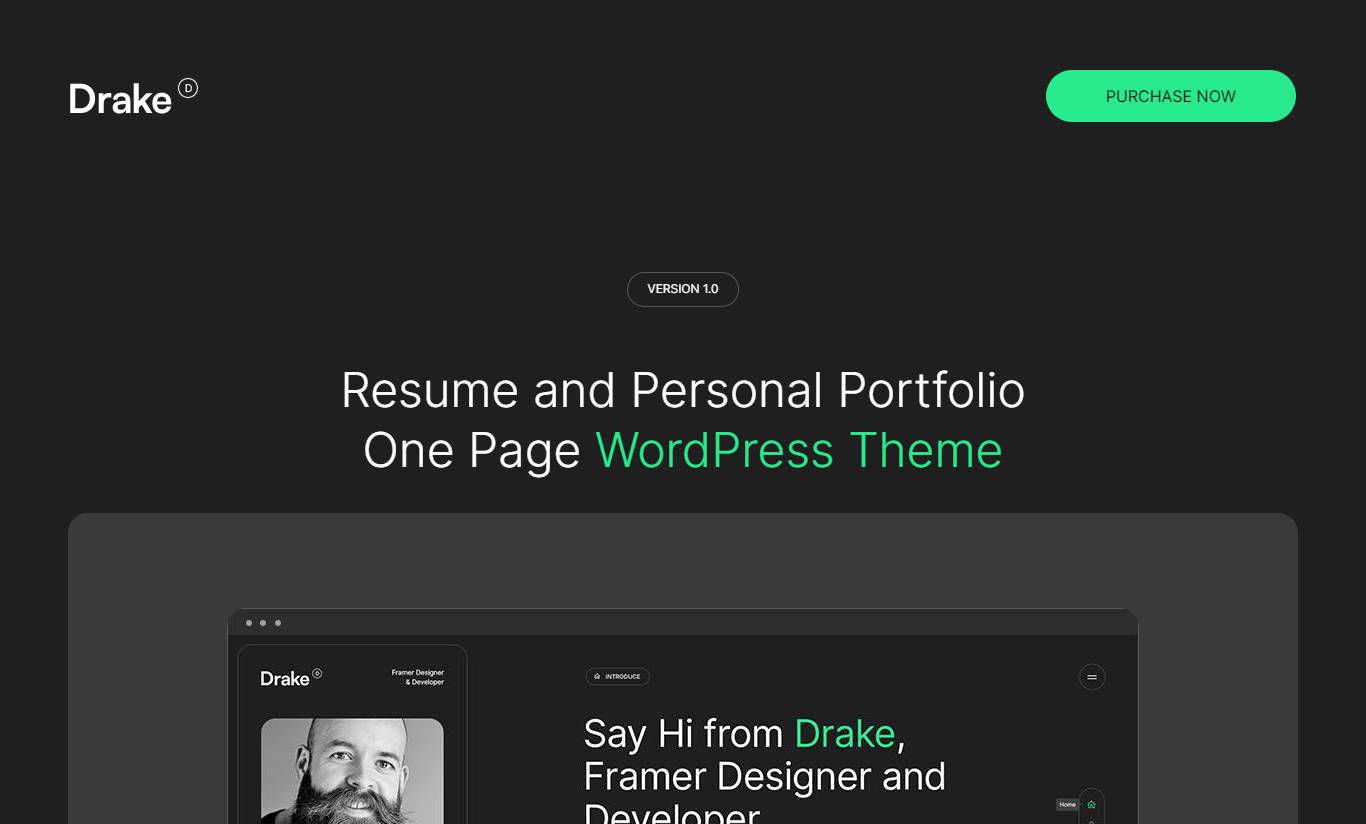
Task: Click the PURCHASE NOW button
Action: coord(1170,96)
